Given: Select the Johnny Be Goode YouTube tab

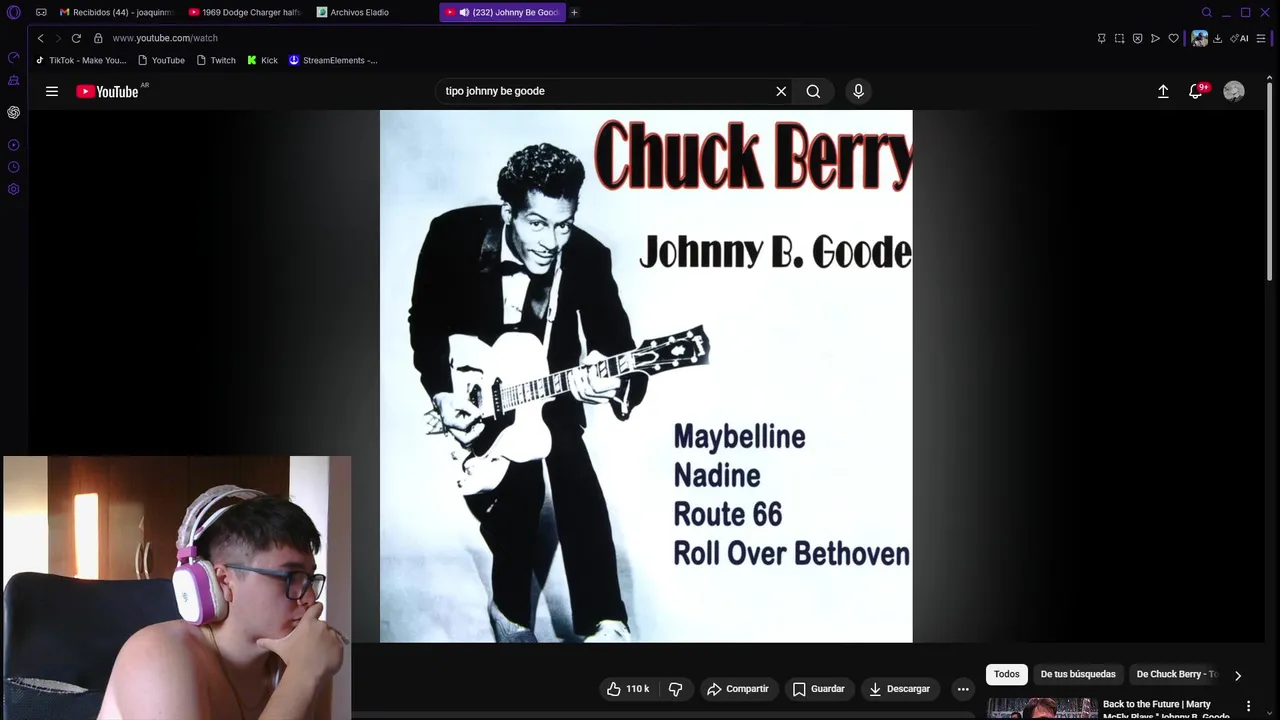Looking at the screenshot, I should coord(502,12).
